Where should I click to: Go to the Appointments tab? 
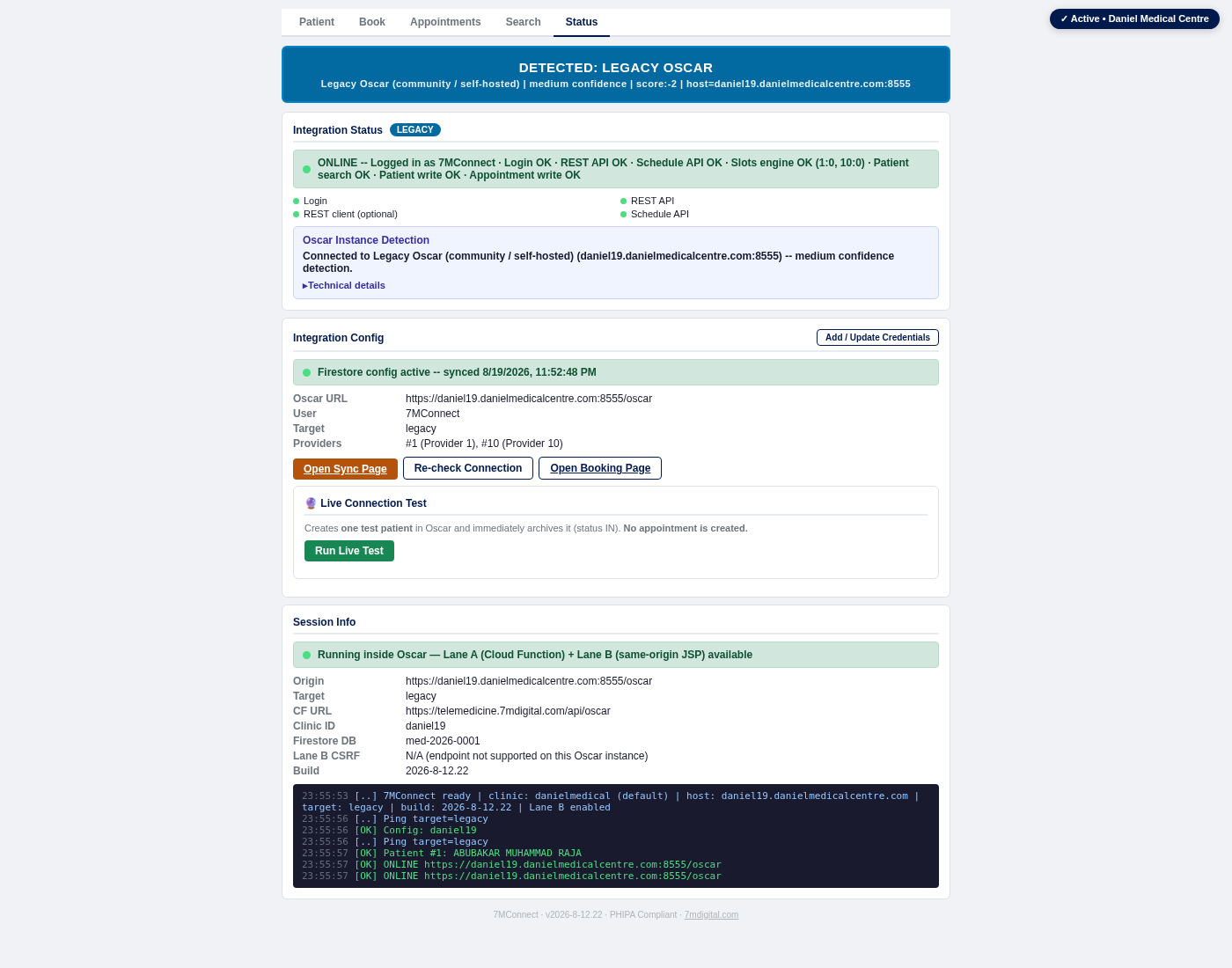tap(445, 22)
